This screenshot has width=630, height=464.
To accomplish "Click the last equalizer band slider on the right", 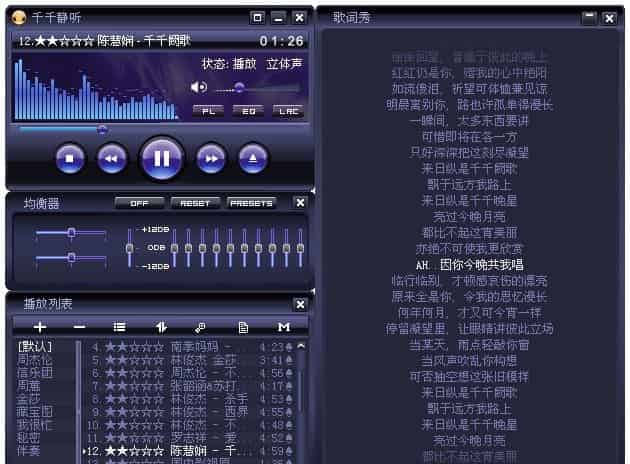I will tap(300, 248).
